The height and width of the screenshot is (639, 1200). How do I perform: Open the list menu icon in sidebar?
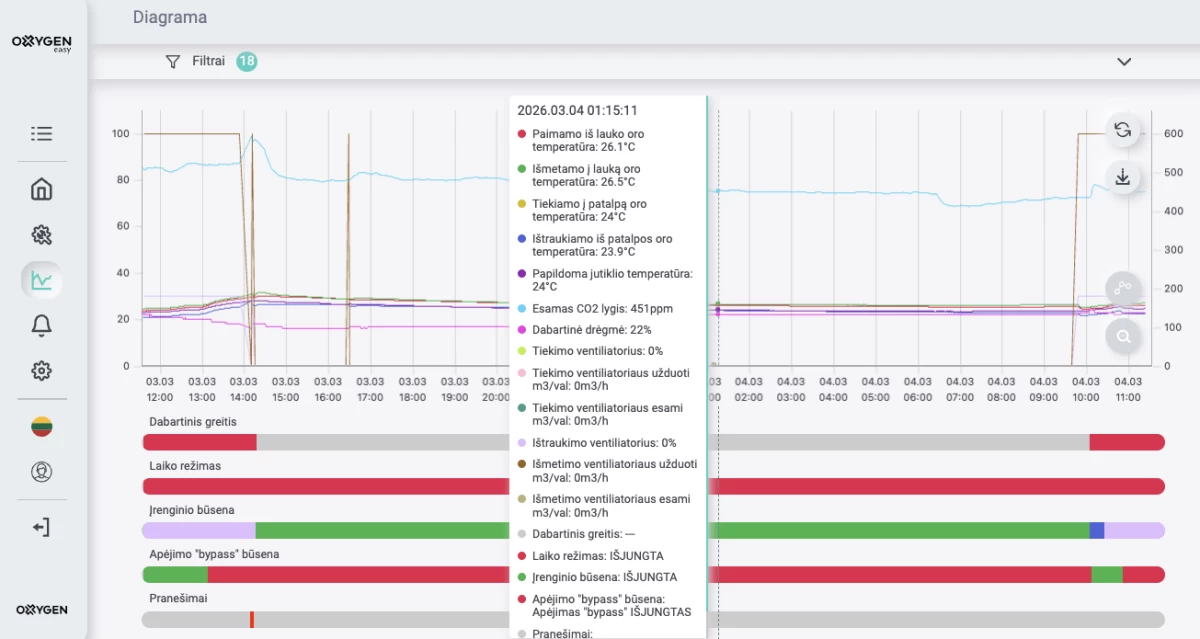click(41, 134)
